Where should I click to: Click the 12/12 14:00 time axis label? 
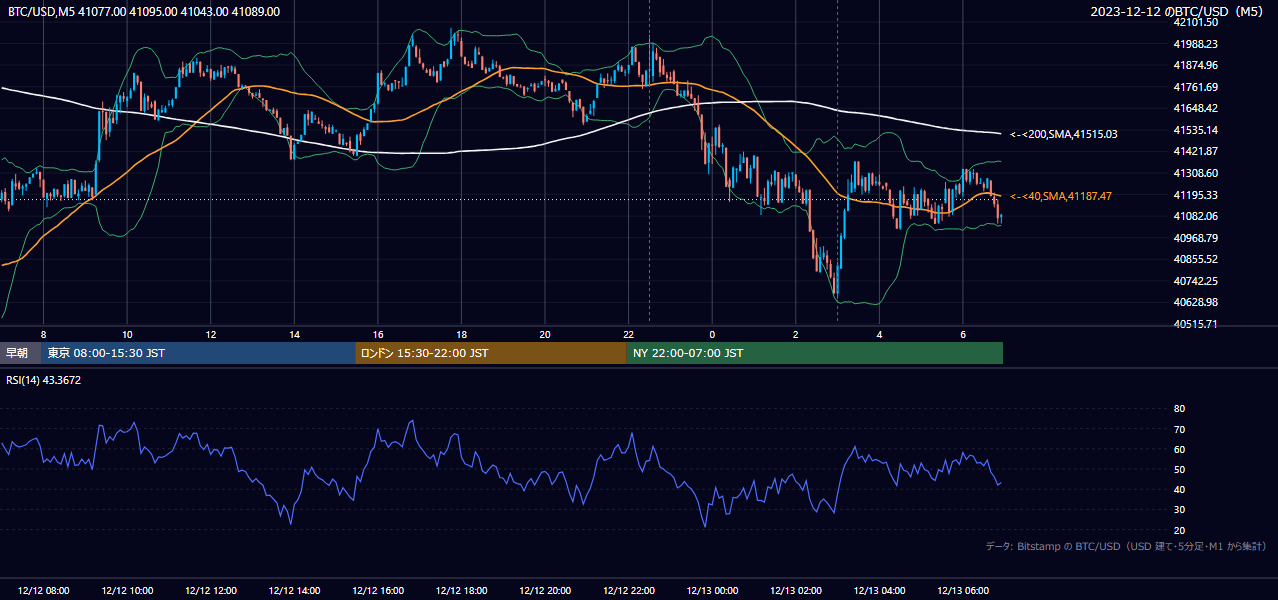295,590
